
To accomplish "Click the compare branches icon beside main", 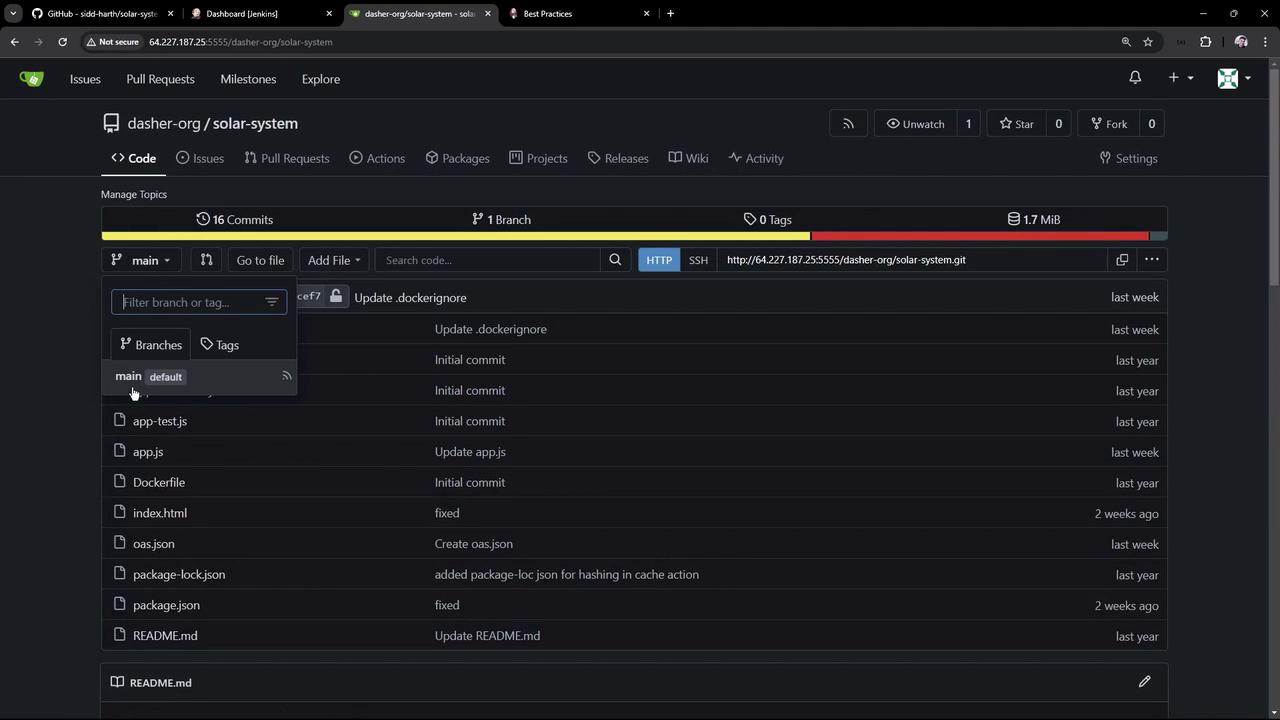I will point(206,260).
